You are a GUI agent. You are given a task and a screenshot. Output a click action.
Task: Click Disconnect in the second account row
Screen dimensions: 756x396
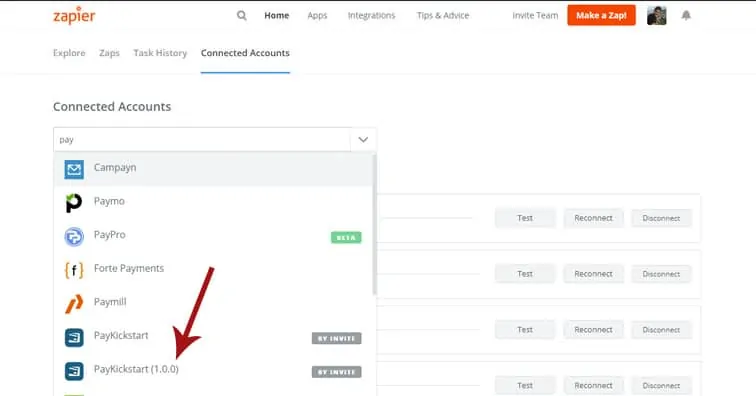[x=662, y=274]
